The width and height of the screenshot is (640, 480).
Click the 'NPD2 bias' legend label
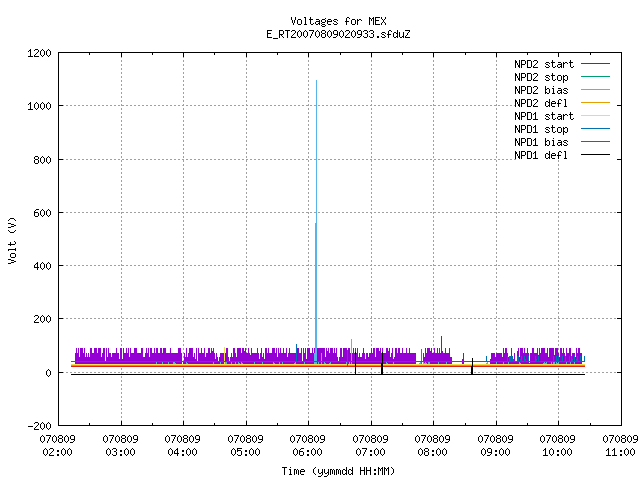pyautogui.click(x=541, y=90)
